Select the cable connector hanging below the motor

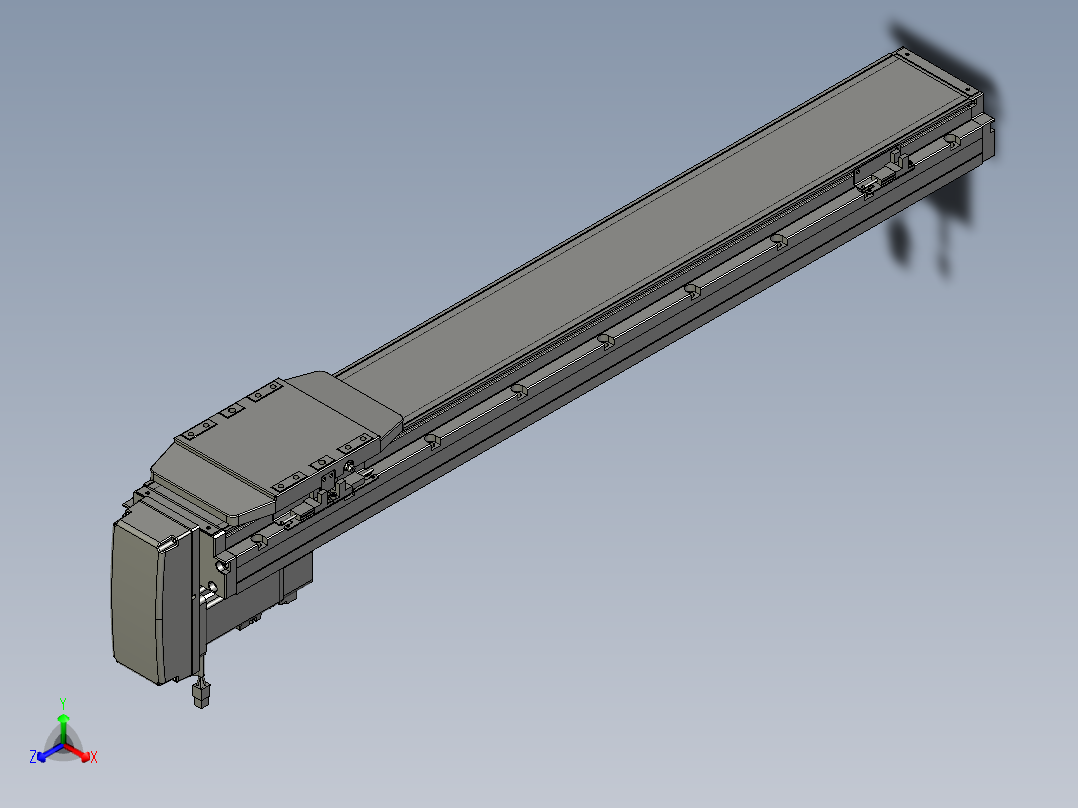point(201,693)
